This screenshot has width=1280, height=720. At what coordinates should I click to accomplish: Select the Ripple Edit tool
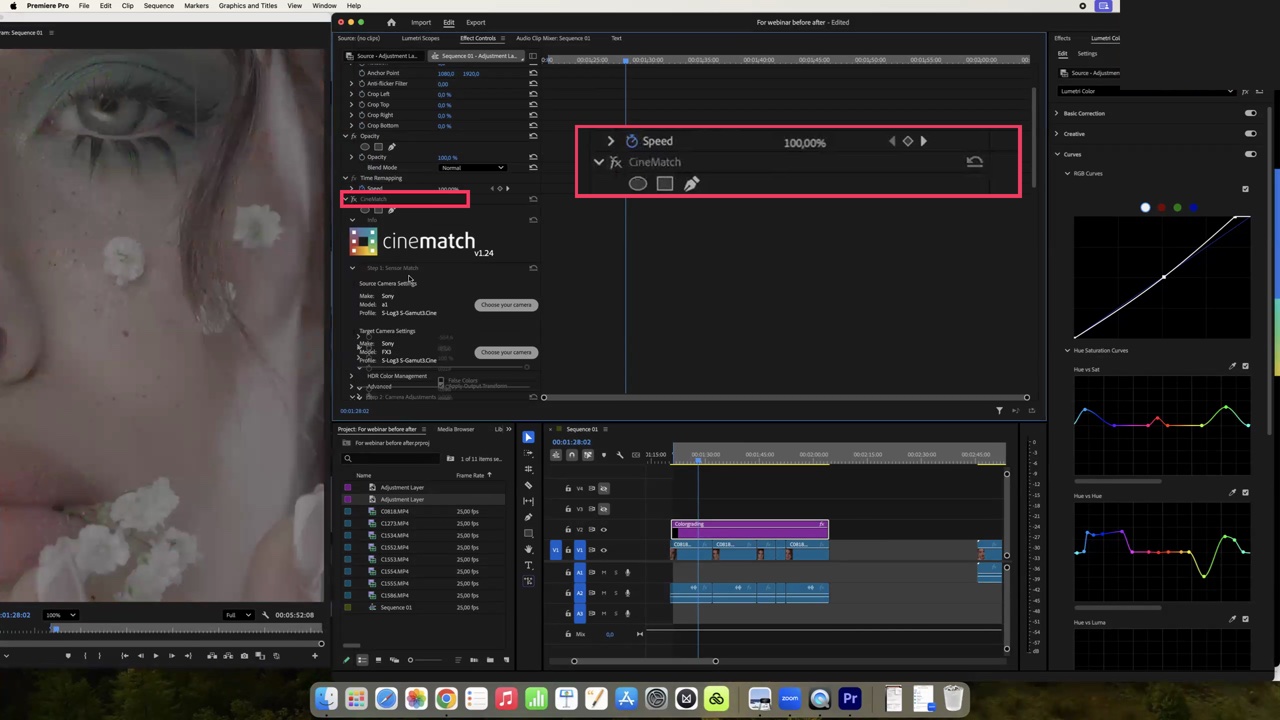528,469
